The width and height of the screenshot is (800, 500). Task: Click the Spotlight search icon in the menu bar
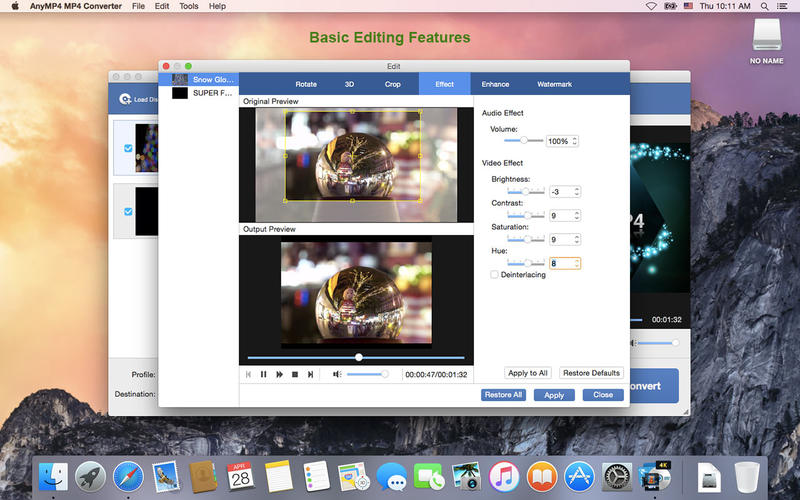coord(764,6)
